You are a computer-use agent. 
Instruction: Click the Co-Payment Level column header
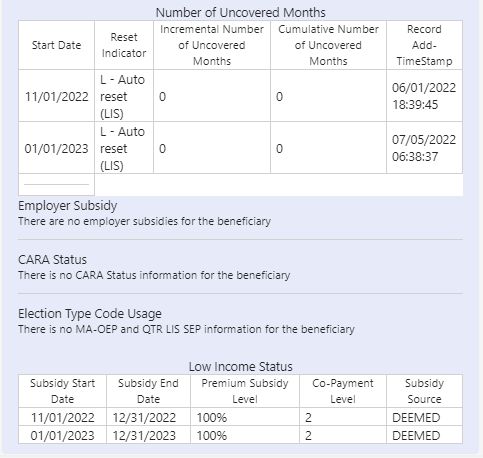343,391
